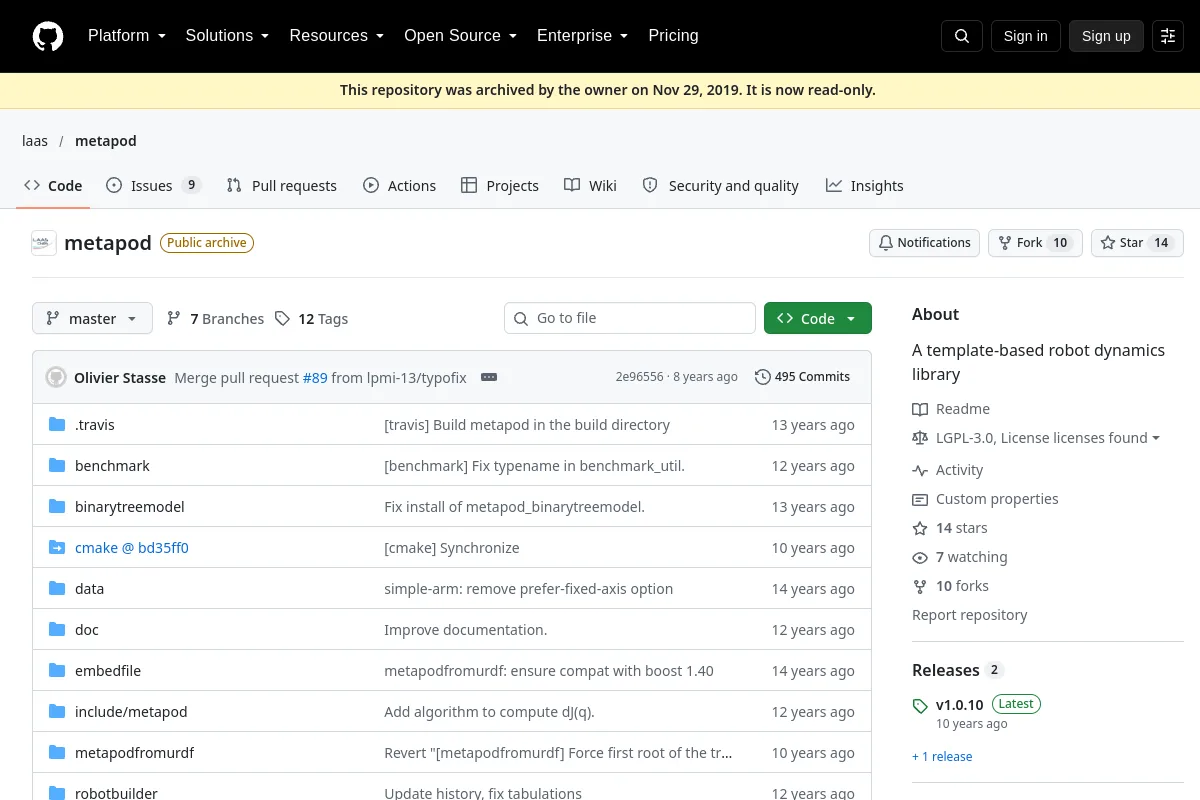
Task: Open the metapod breadcrumb link
Action: point(106,141)
